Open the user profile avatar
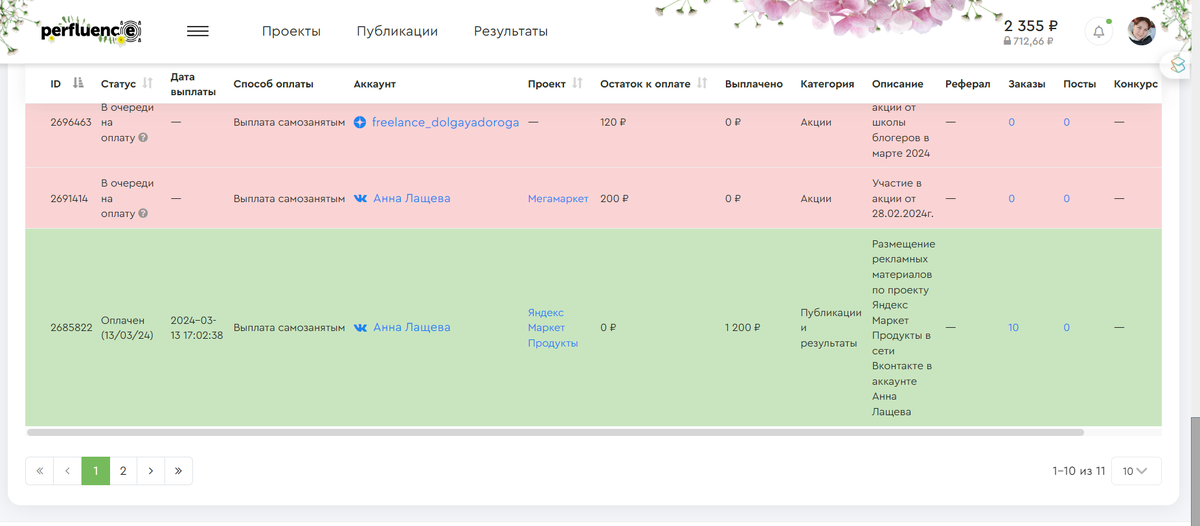1200x526 pixels. tap(1142, 31)
